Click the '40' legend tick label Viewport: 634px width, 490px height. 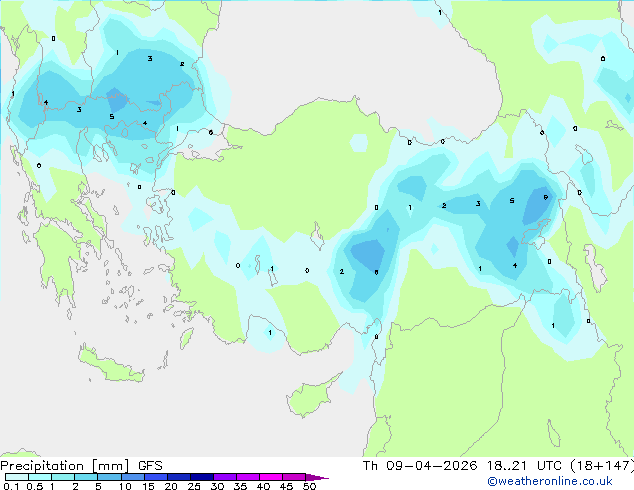(263, 486)
